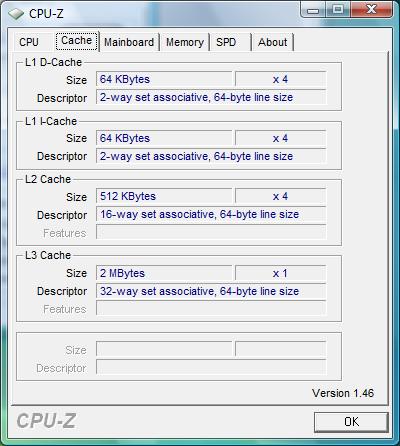Click the empty Size field in bottom group
The image size is (400, 446).
coord(164,350)
